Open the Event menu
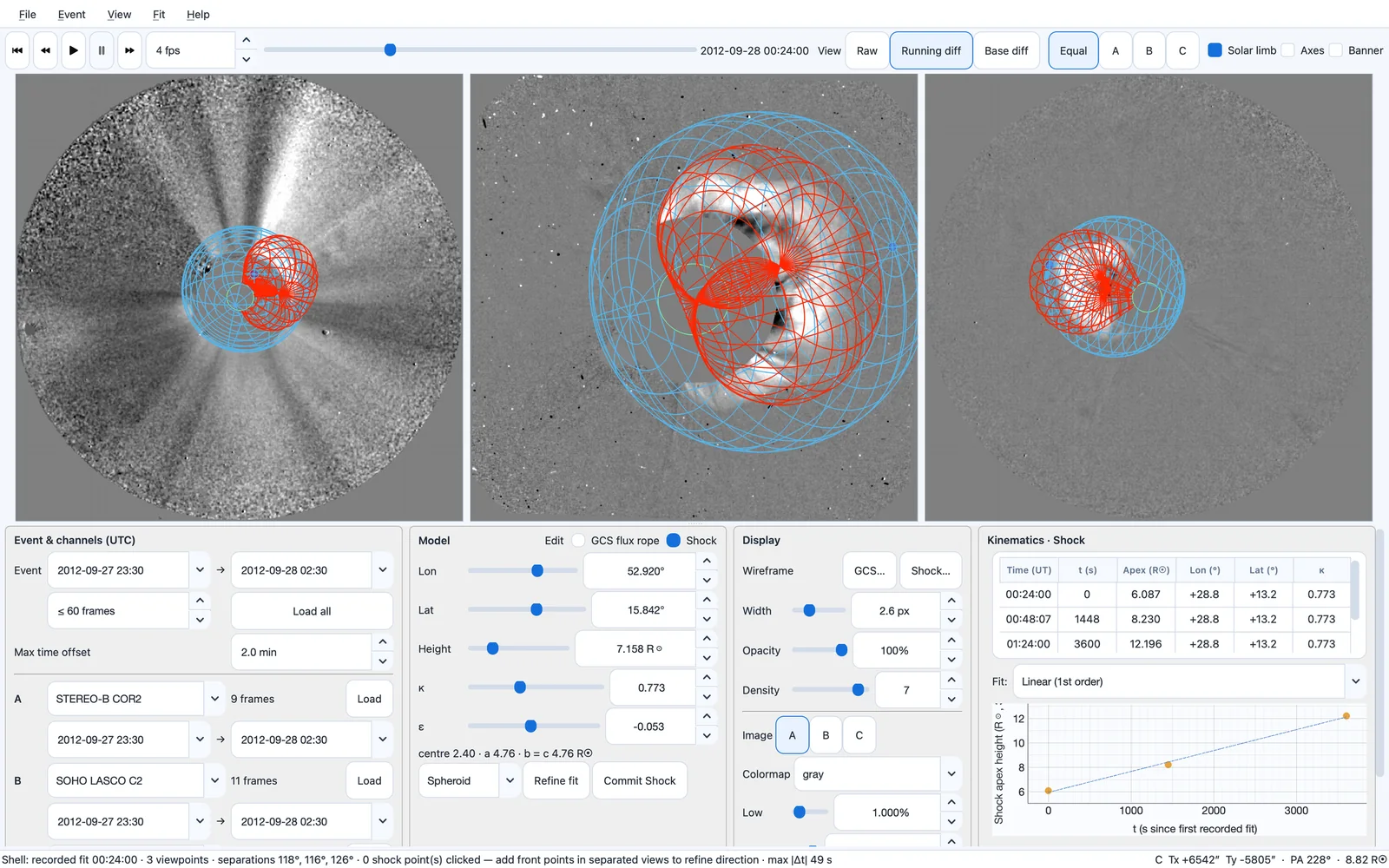This screenshot has height=868, width=1389. 71,14
